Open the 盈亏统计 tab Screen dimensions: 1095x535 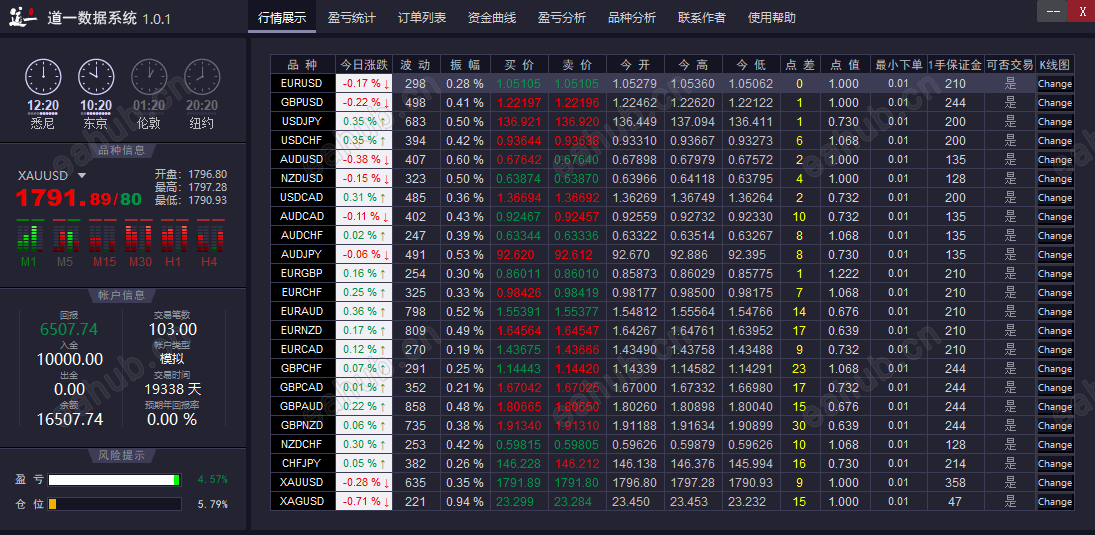pos(352,17)
